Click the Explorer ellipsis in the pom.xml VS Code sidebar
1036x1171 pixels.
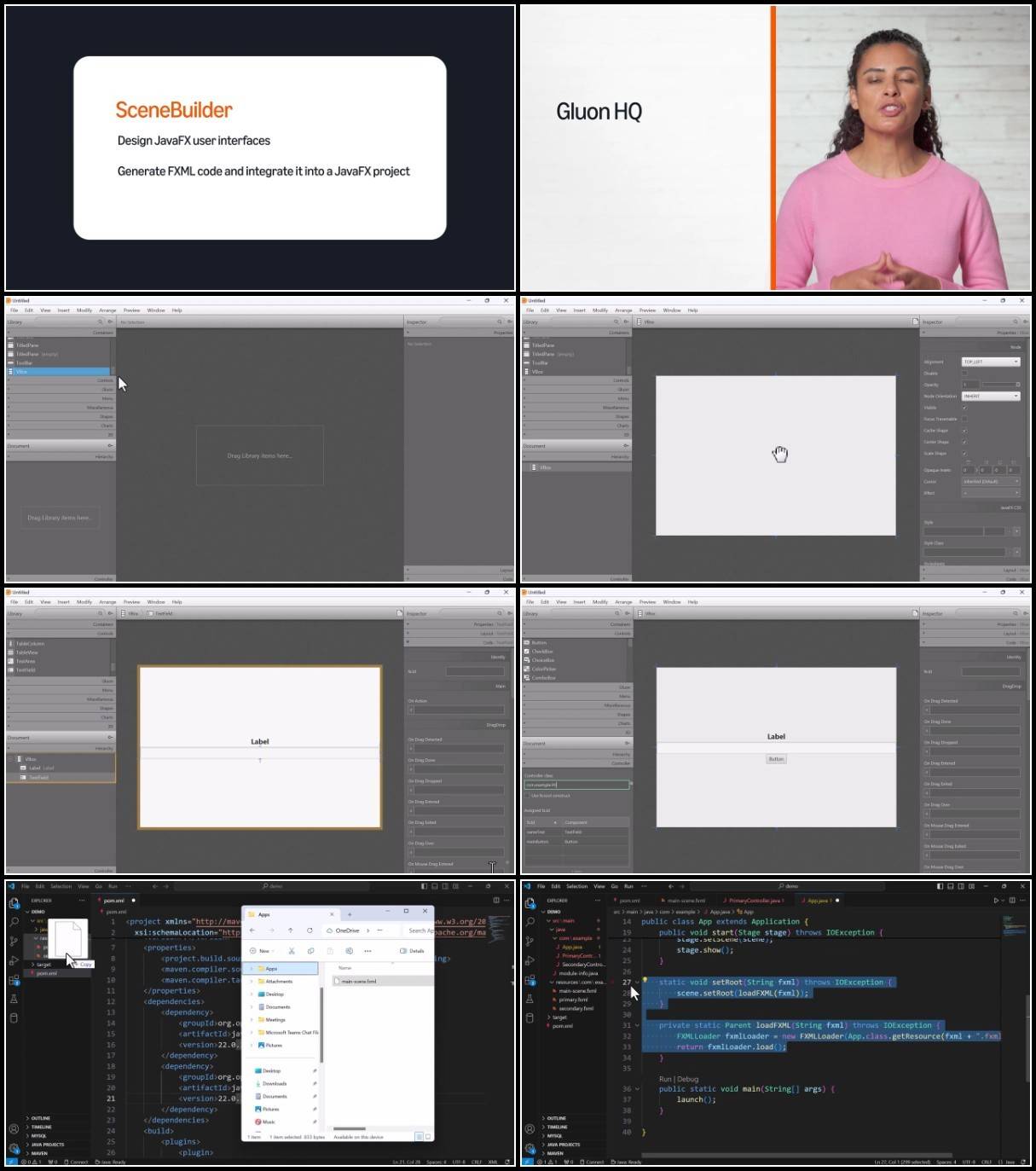pos(83,900)
